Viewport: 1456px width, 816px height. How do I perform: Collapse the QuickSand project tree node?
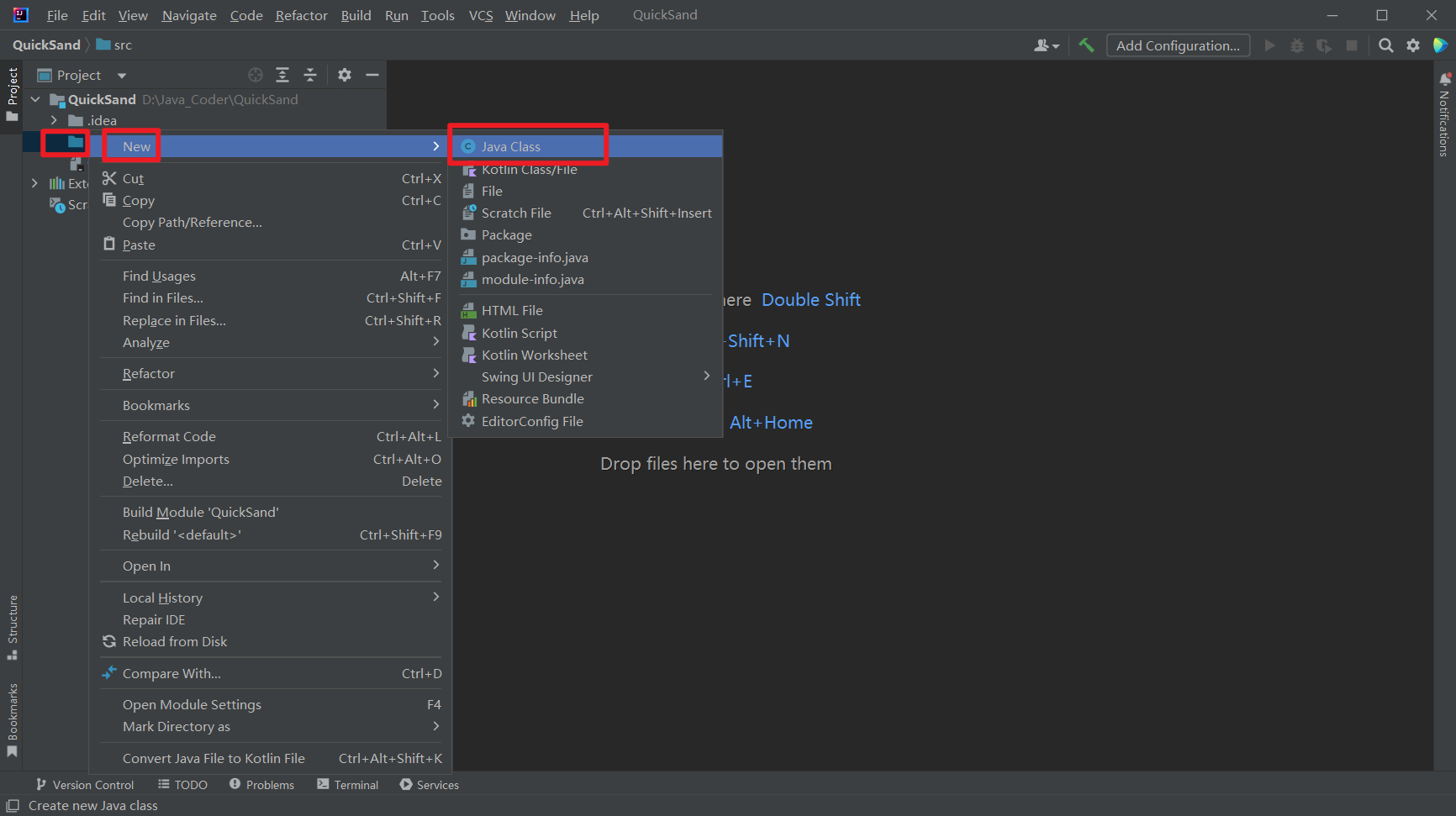tap(35, 99)
